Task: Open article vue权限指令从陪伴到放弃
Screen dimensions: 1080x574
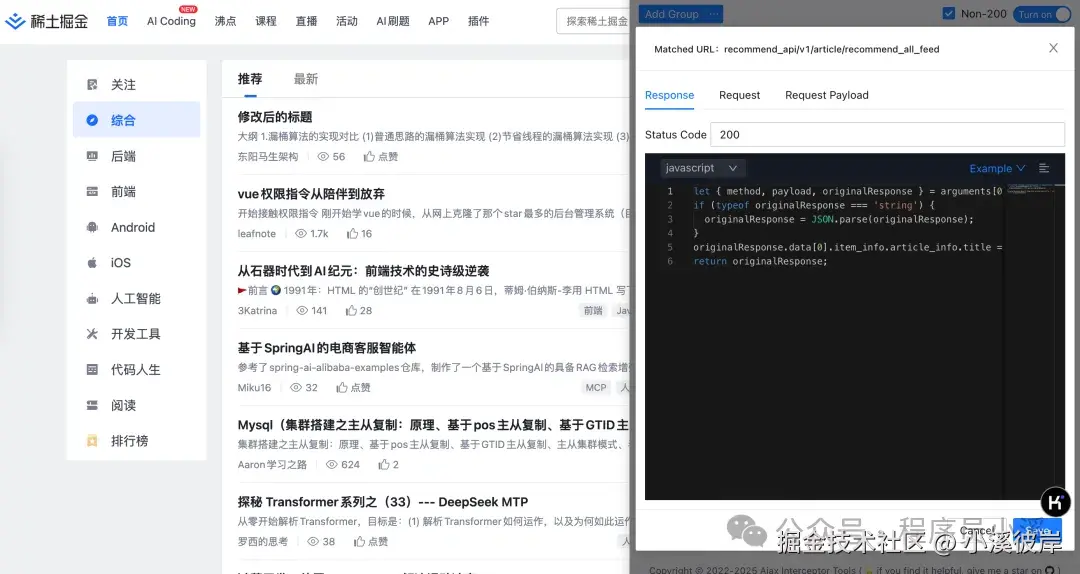Action: 311,194
